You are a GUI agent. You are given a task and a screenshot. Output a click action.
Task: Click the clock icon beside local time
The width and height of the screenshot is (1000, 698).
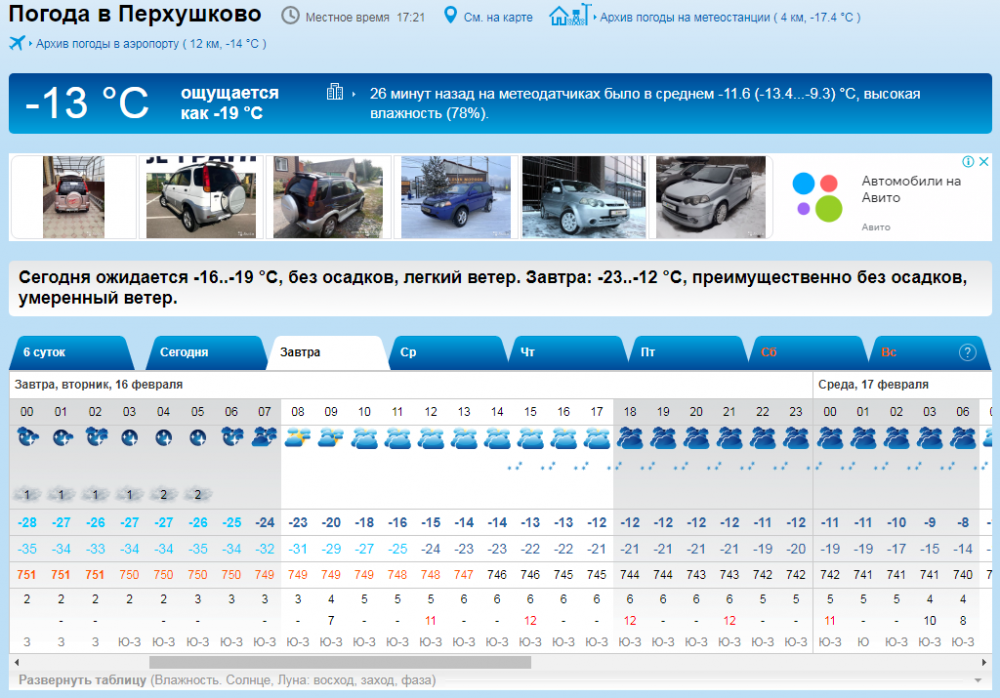tap(290, 16)
